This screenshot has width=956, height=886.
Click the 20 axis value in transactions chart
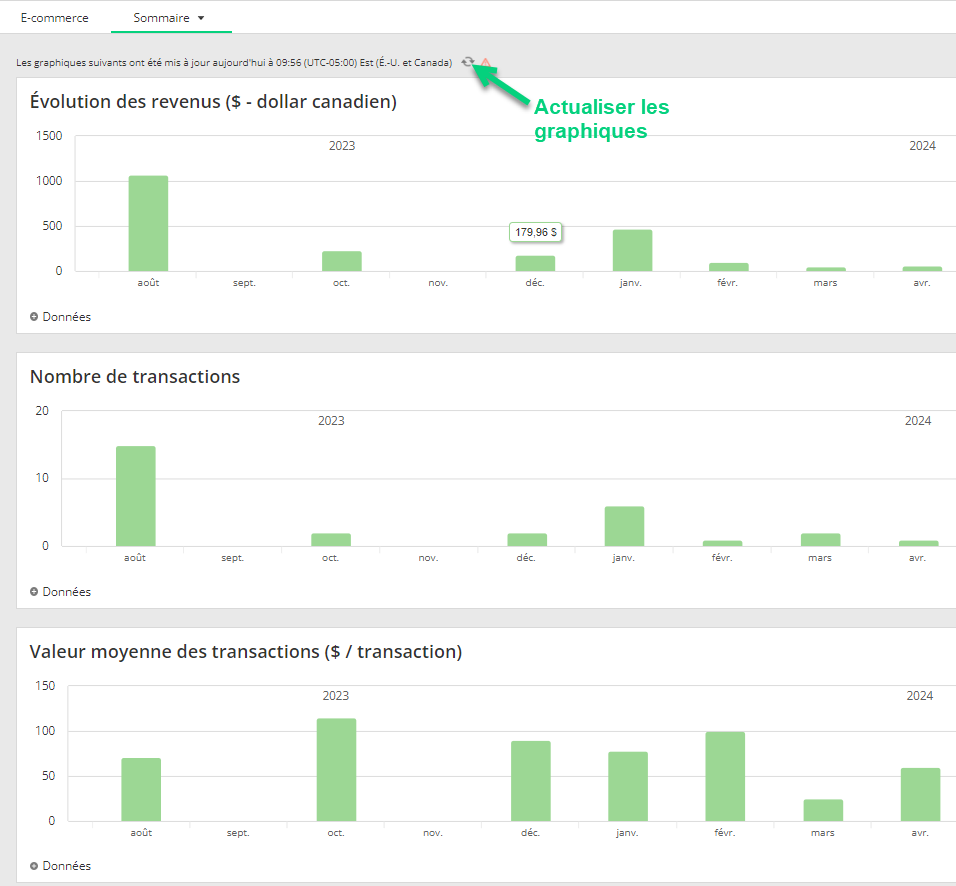click(x=42, y=410)
